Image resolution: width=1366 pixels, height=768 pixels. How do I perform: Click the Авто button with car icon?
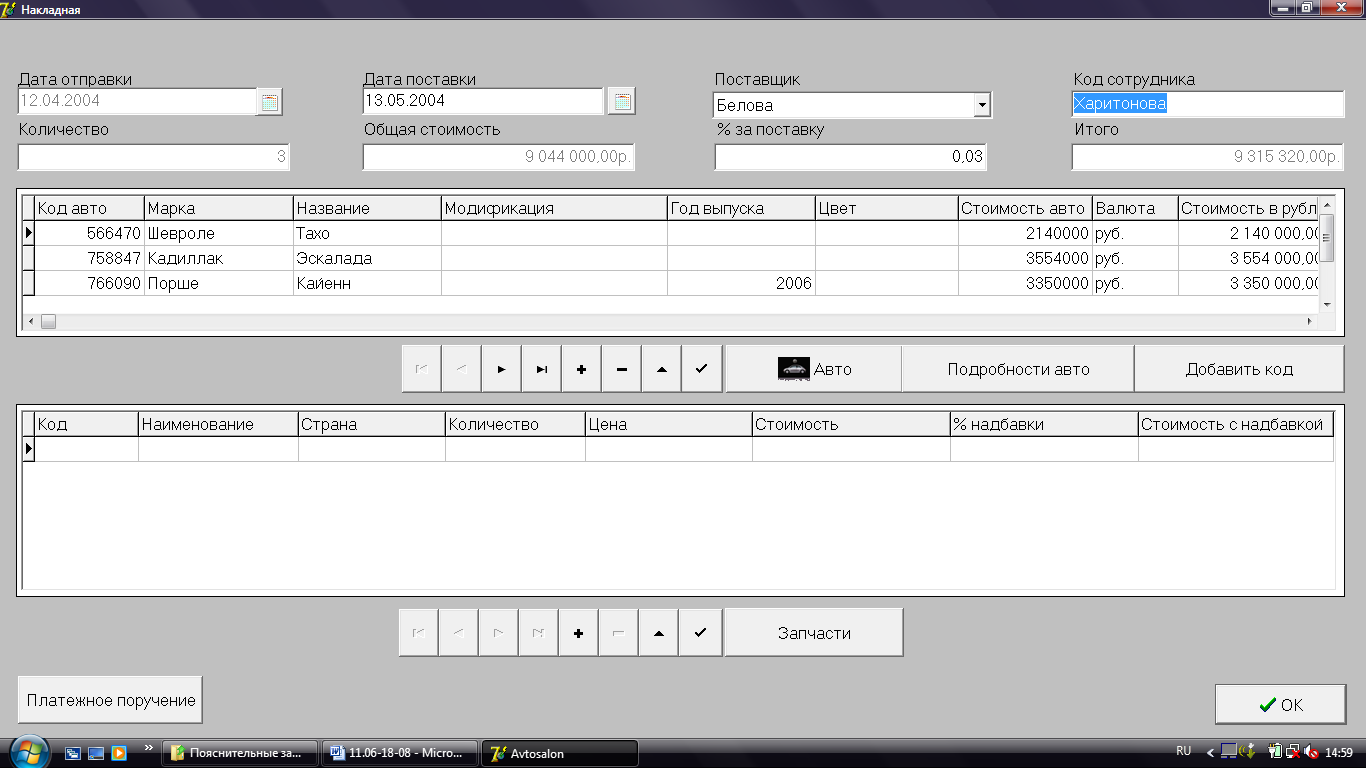(813, 369)
